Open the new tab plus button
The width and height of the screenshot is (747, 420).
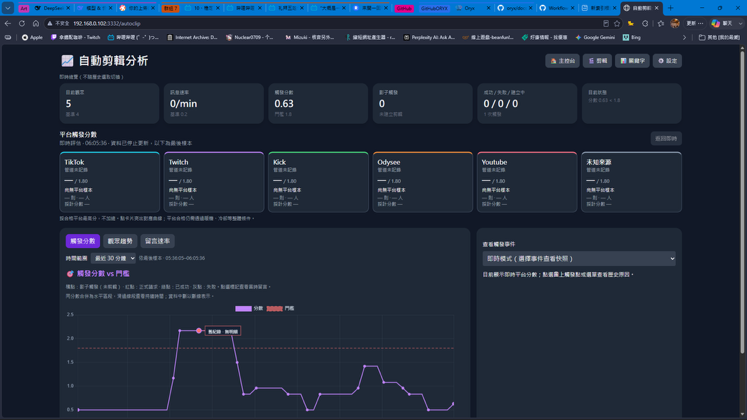coord(670,8)
